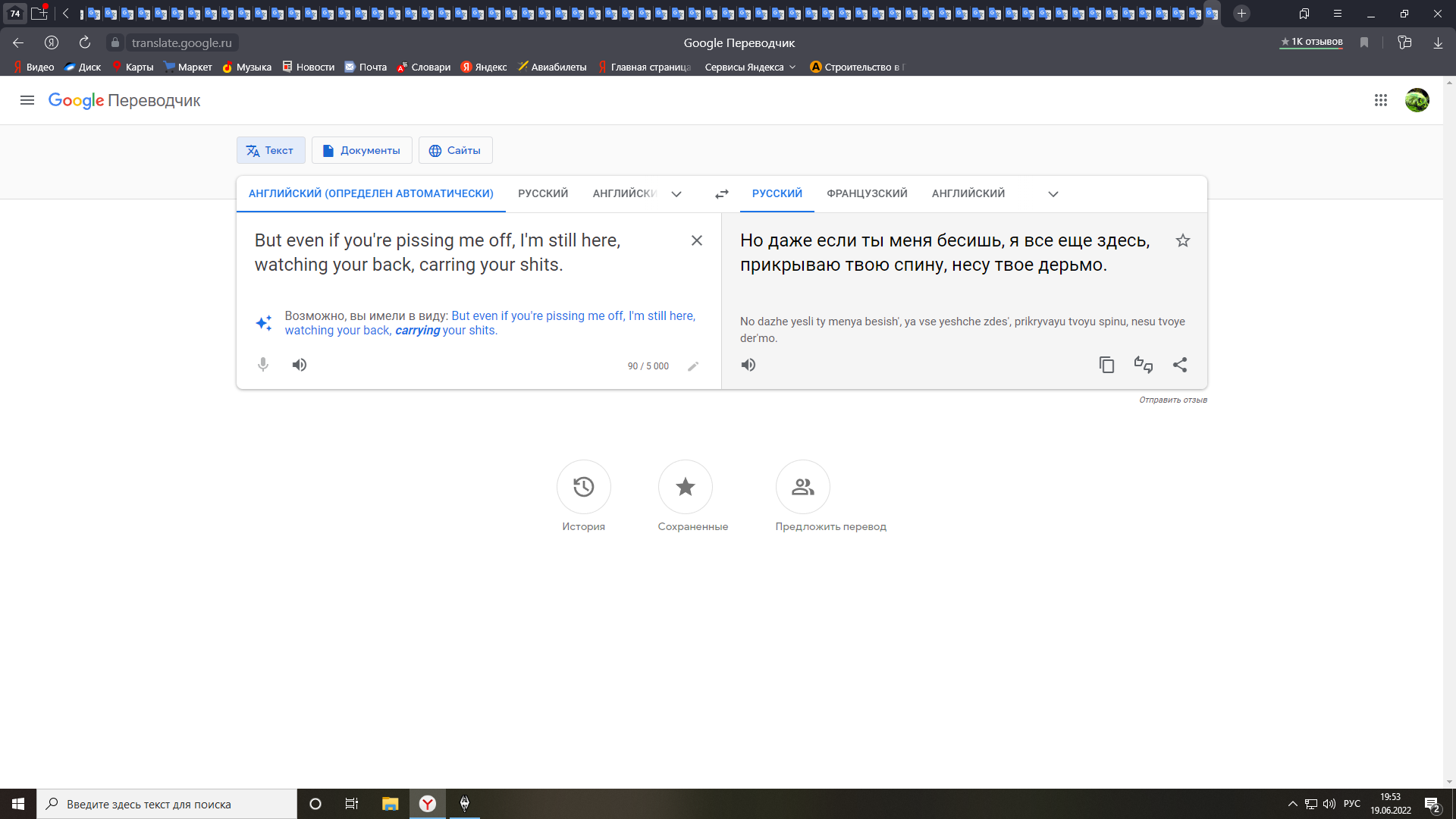The height and width of the screenshot is (819, 1456).
Task: Activate microphone voice input
Action: pos(263,365)
